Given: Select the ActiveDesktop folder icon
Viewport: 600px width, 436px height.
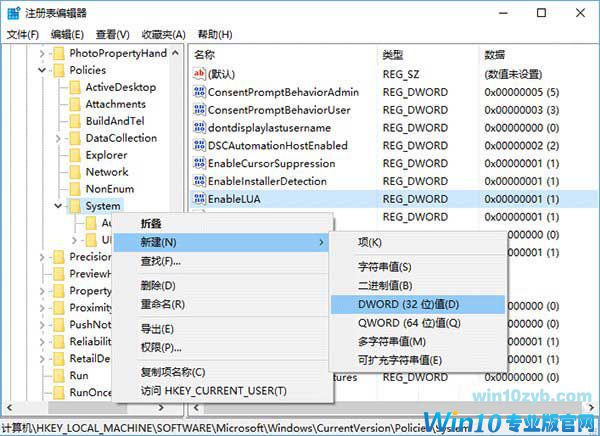Looking at the screenshot, I should pos(74,87).
